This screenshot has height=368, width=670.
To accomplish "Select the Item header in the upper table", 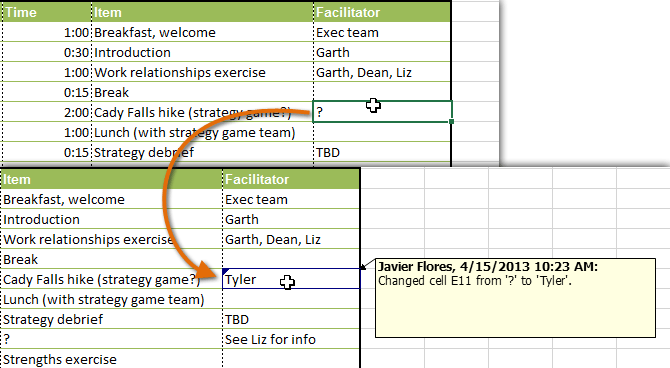I will pos(202,12).
